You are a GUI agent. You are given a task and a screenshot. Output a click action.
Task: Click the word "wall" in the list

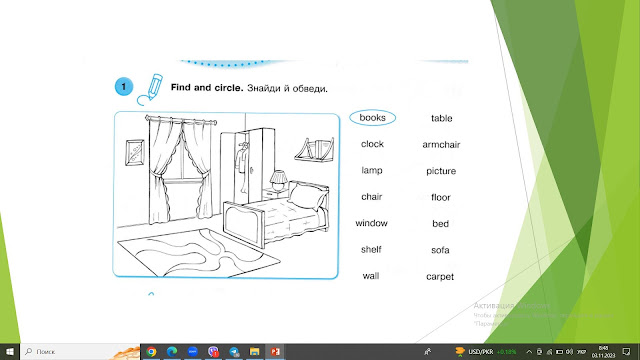371,276
